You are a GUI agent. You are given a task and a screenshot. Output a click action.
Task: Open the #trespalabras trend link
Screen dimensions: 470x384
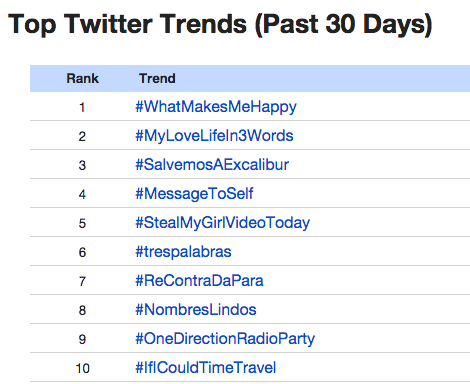click(183, 252)
